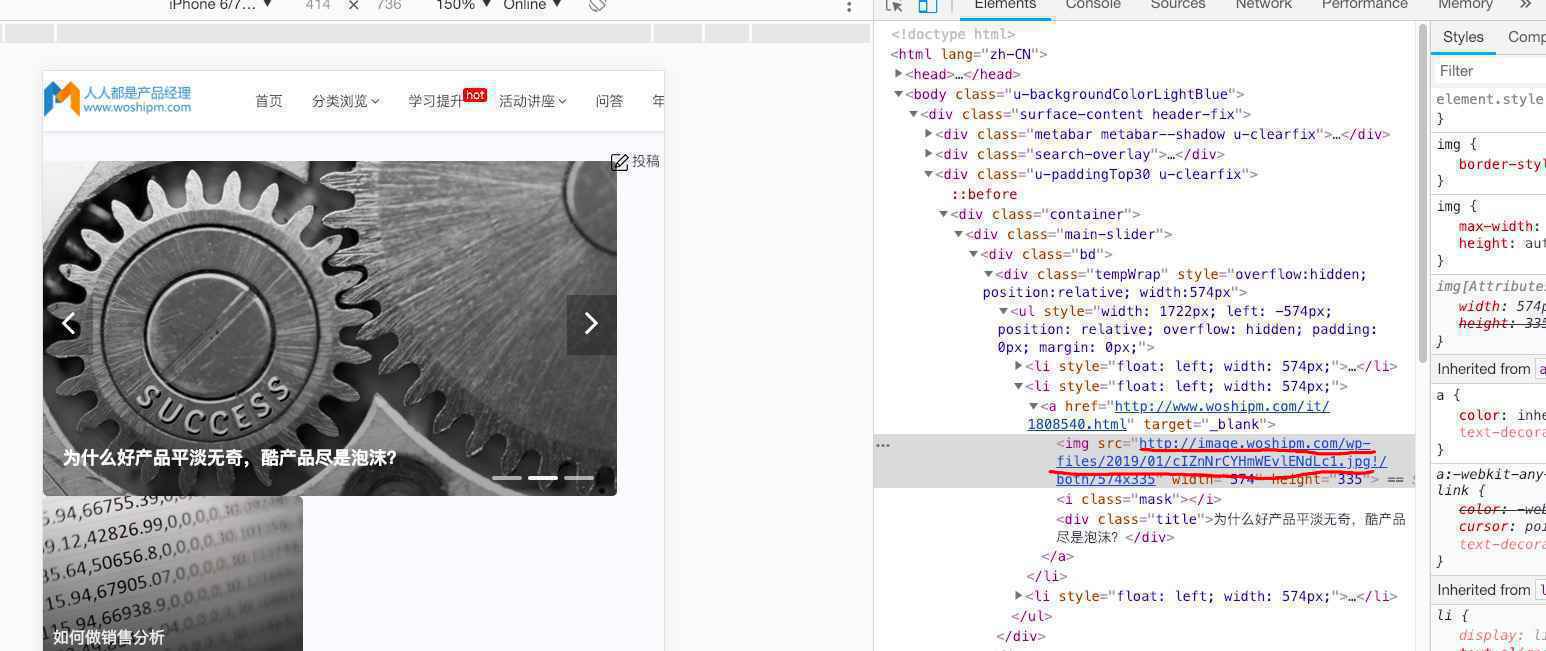The image size is (1546, 651).
Task: Select the div class title element
Action: coord(1231,528)
